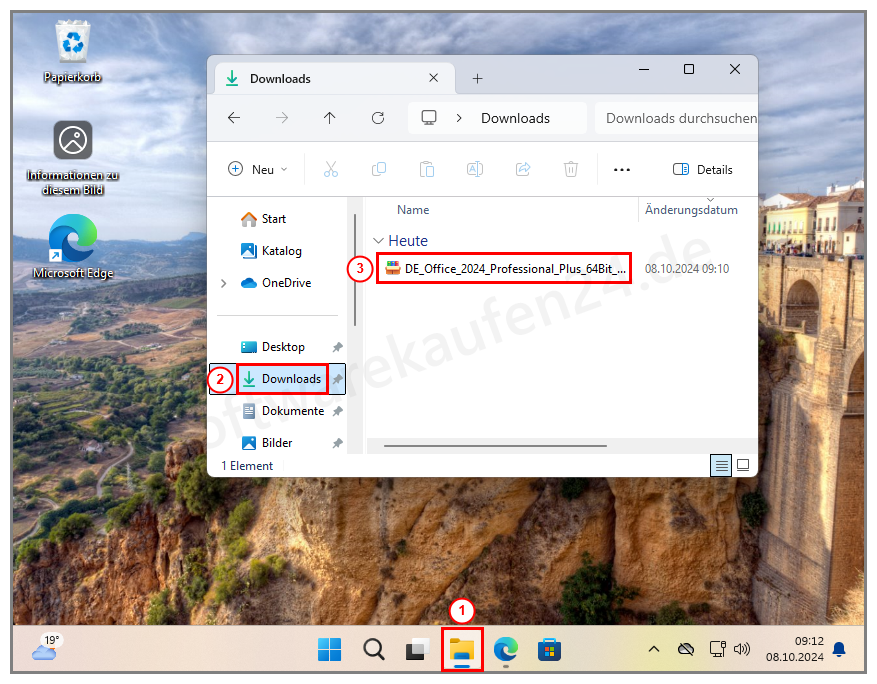
Task: Click the Downloads durchsuchen search box
Action: 680,118
